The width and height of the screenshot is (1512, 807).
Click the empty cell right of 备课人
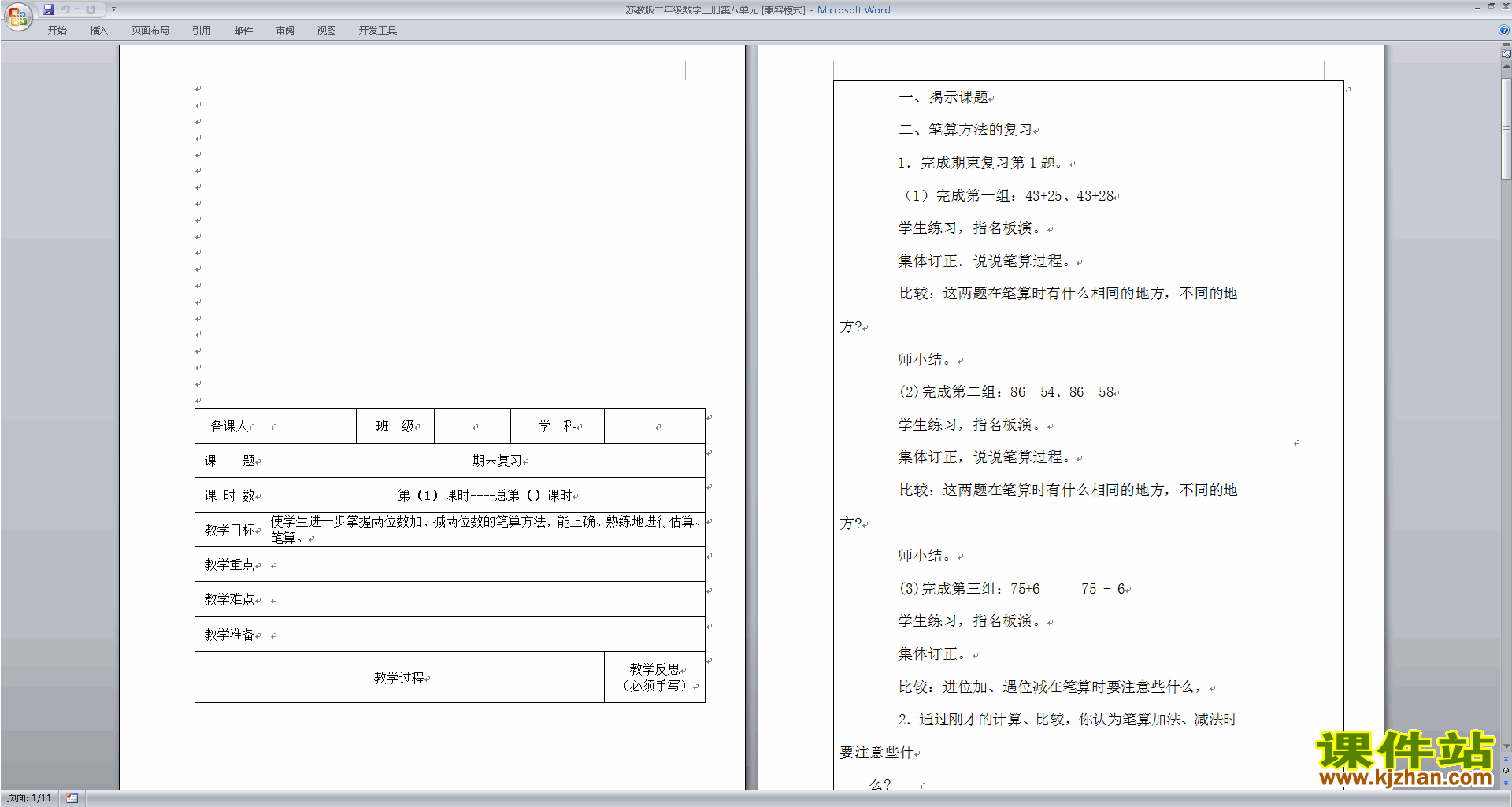[310, 426]
